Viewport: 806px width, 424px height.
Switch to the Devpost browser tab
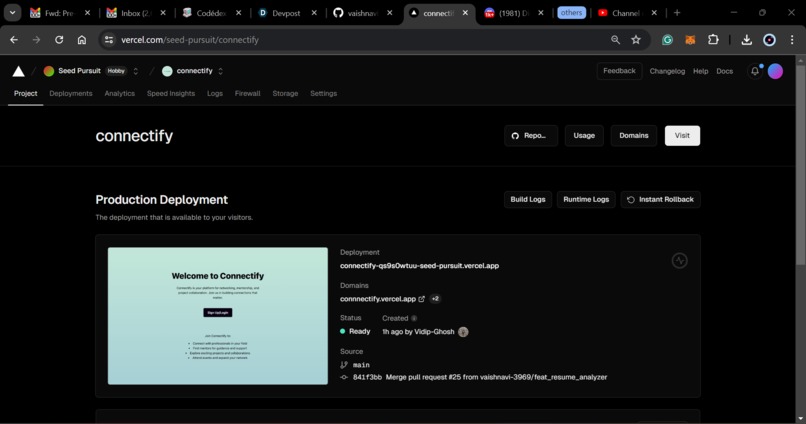[285, 13]
